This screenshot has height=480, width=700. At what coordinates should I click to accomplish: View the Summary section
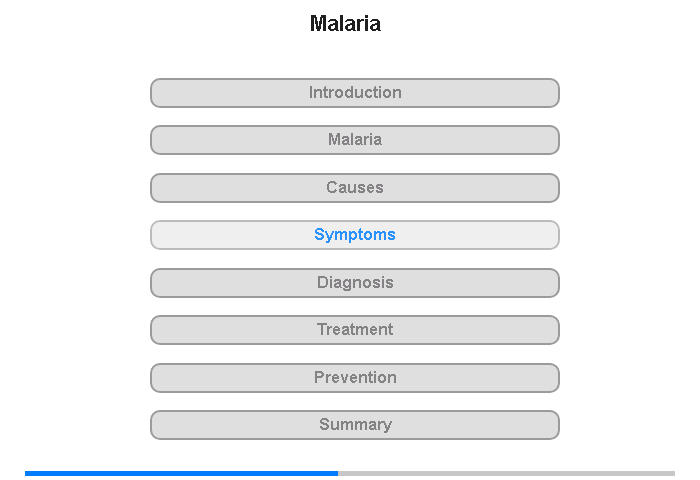[x=355, y=425]
